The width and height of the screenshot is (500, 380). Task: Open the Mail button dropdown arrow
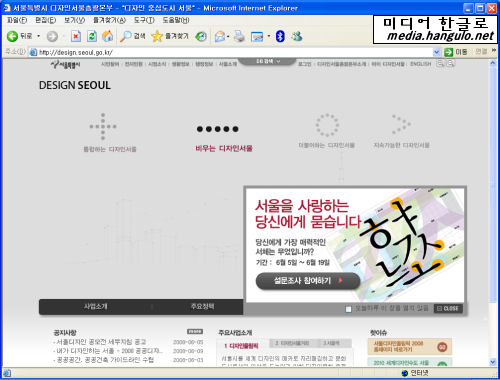pos(228,36)
